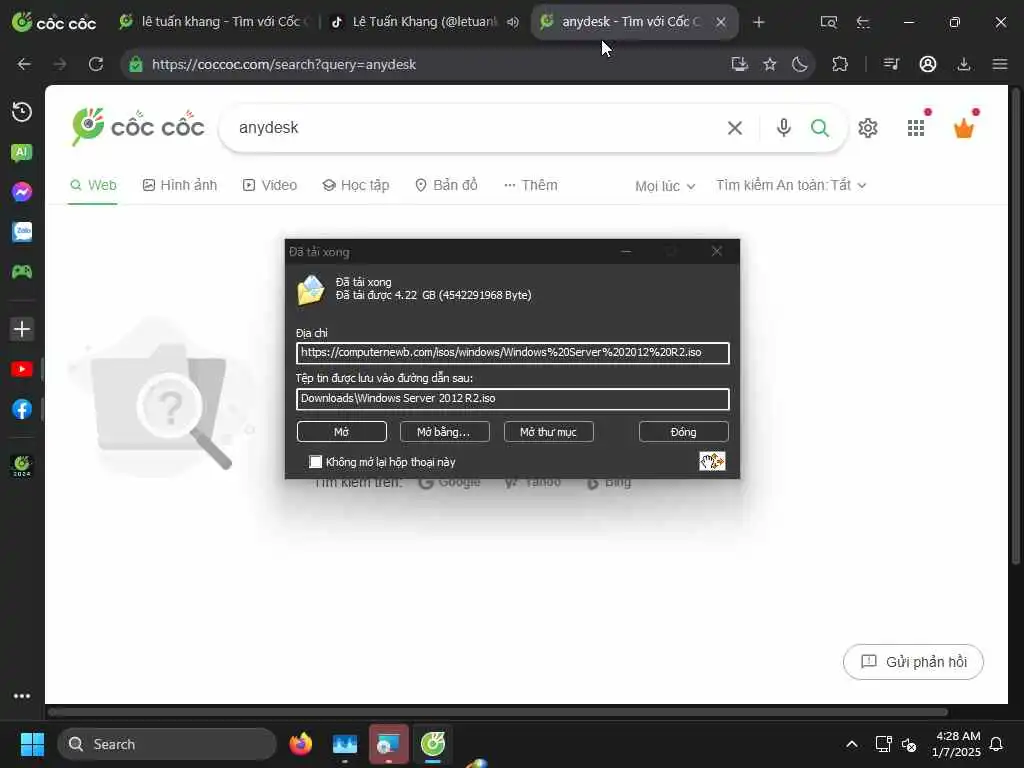The height and width of the screenshot is (768, 1024).
Task: Select the Web search results tab
Action: [93, 185]
